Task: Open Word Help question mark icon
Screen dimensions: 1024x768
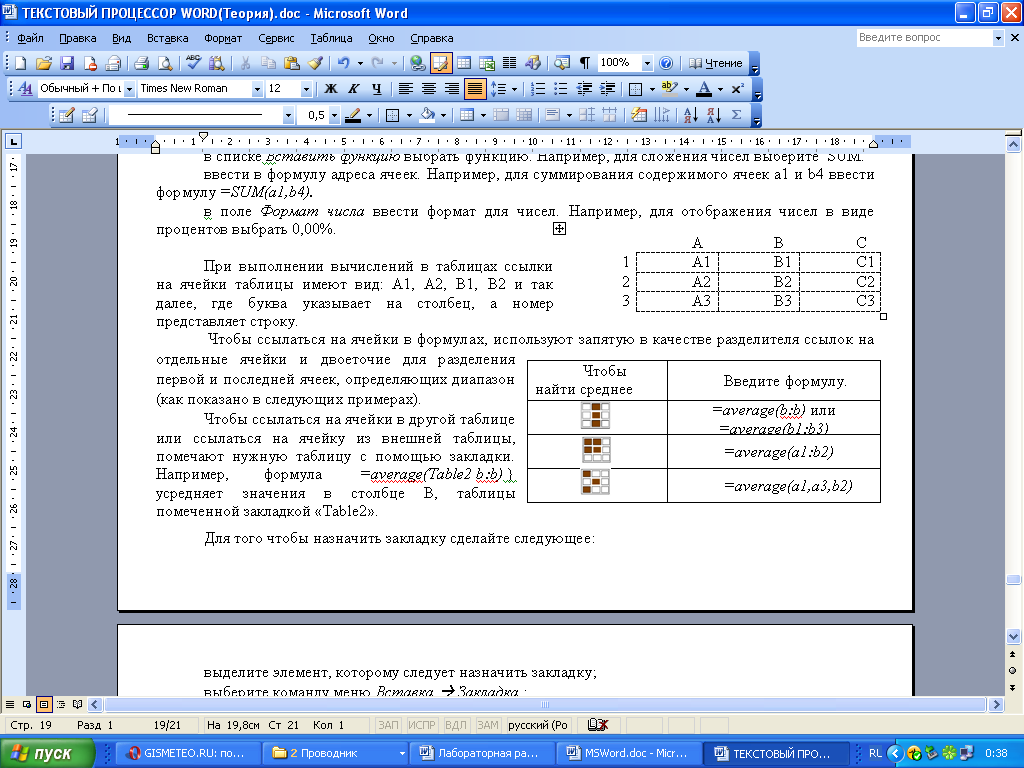Action: pyautogui.click(x=665, y=63)
